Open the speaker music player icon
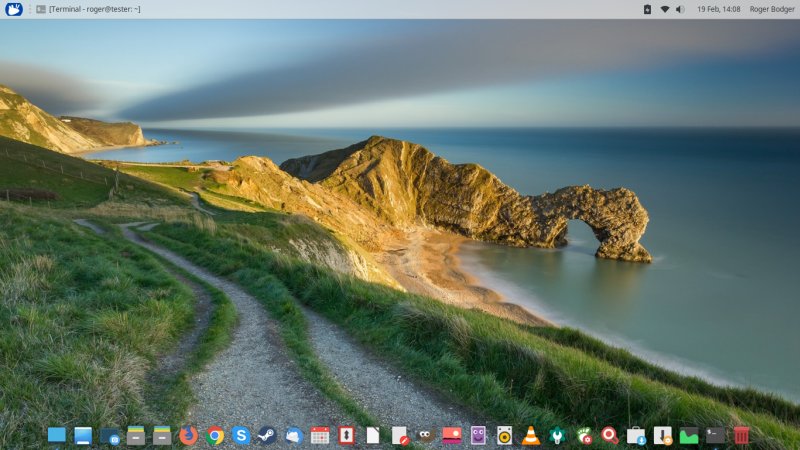The width and height of the screenshot is (800, 450). pyautogui.click(x=504, y=435)
